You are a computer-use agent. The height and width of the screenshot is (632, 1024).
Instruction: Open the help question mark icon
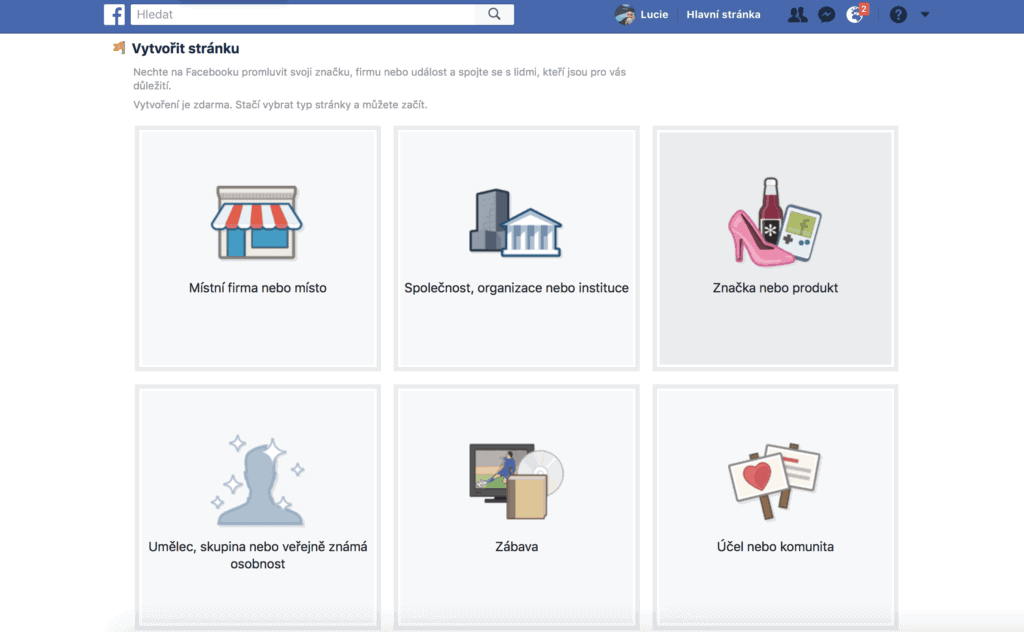898,14
